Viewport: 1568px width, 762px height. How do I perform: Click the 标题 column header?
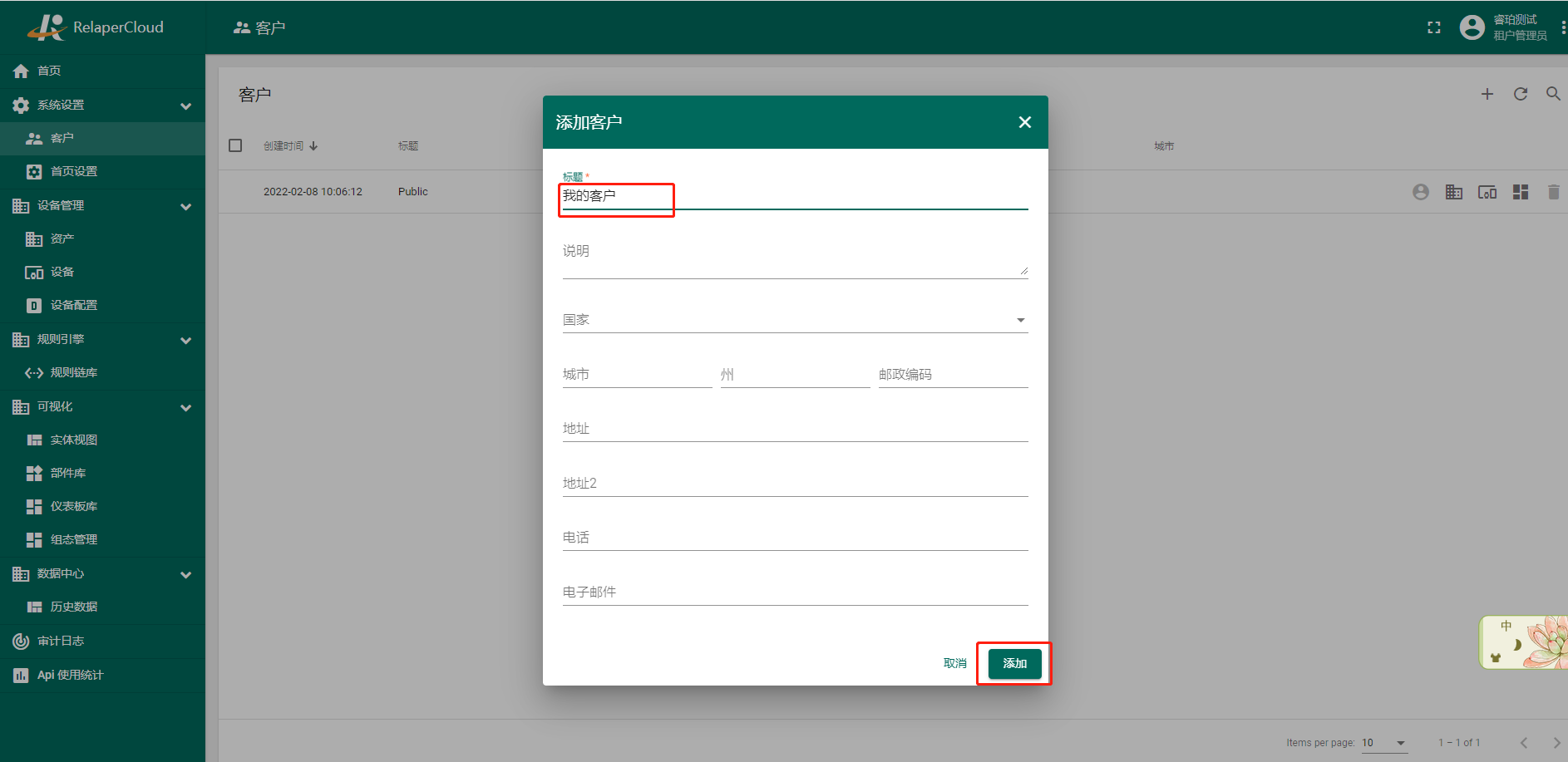(408, 146)
